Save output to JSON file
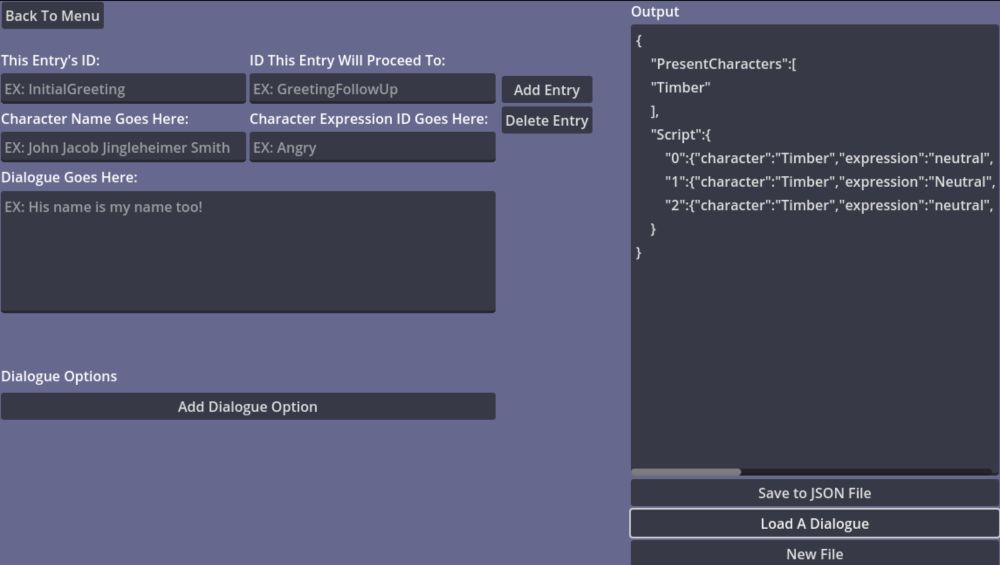The image size is (1000, 565). pyautogui.click(x=814, y=493)
